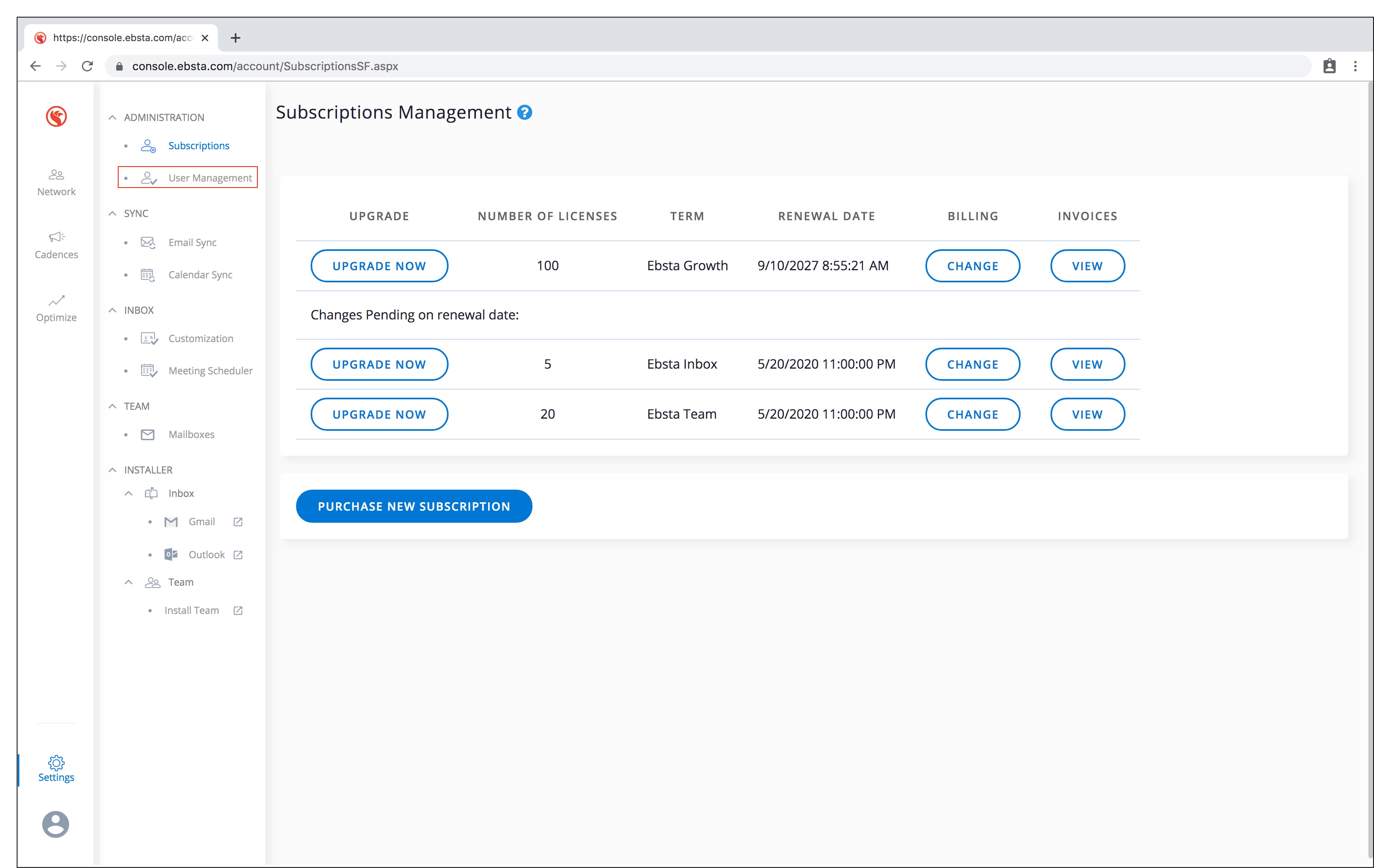Open Cadences megaphone icon
Image resolution: width=1374 pixels, height=868 pixels.
[x=56, y=237]
